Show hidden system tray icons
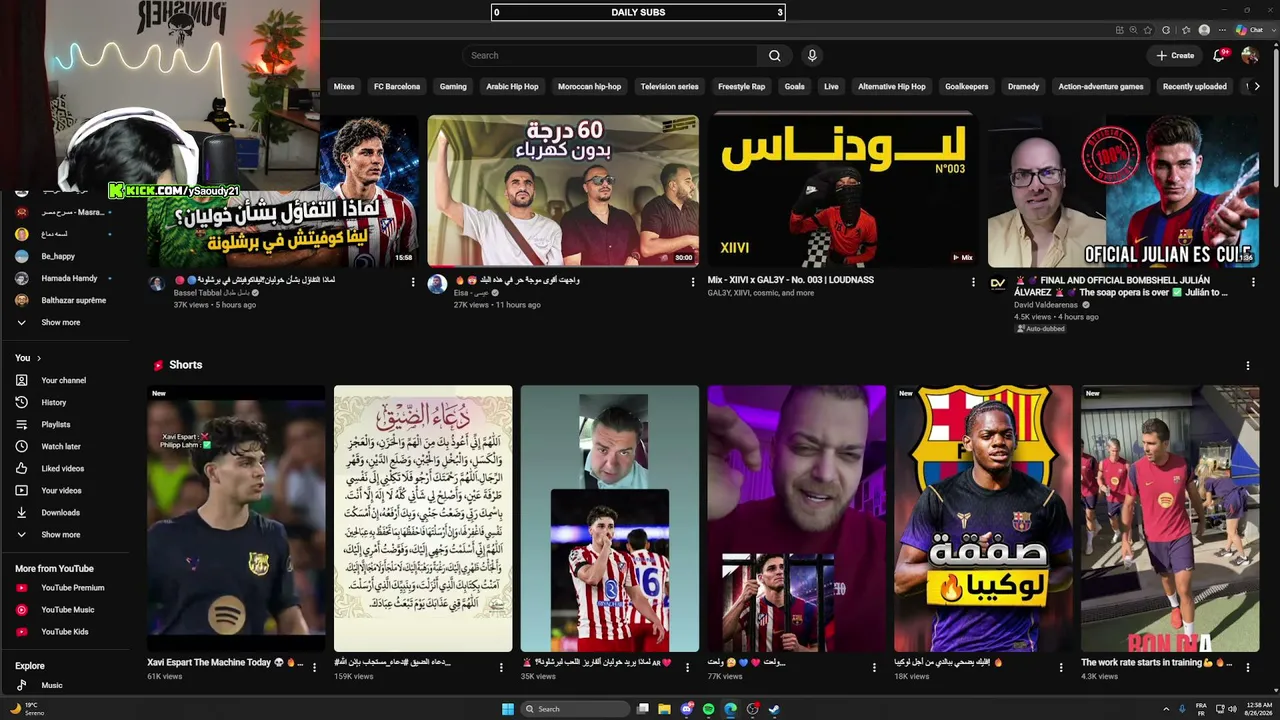Image resolution: width=1280 pixels, height=720 pixels. [x=1166, y=709]
